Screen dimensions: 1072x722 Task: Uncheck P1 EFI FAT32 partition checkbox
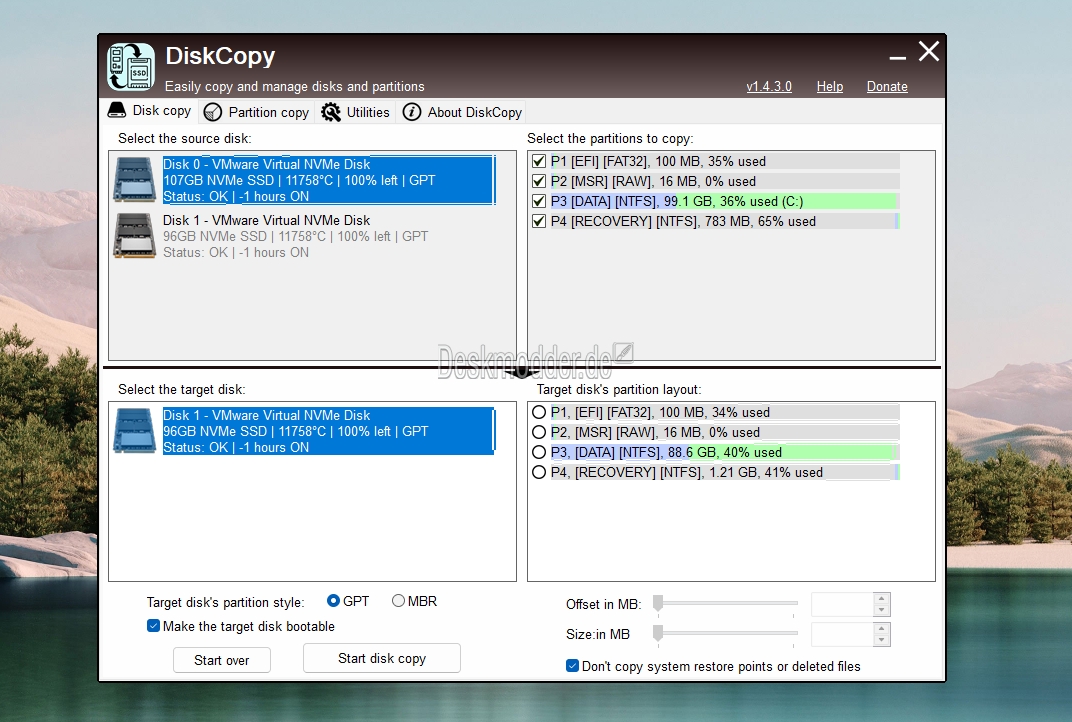539,161
